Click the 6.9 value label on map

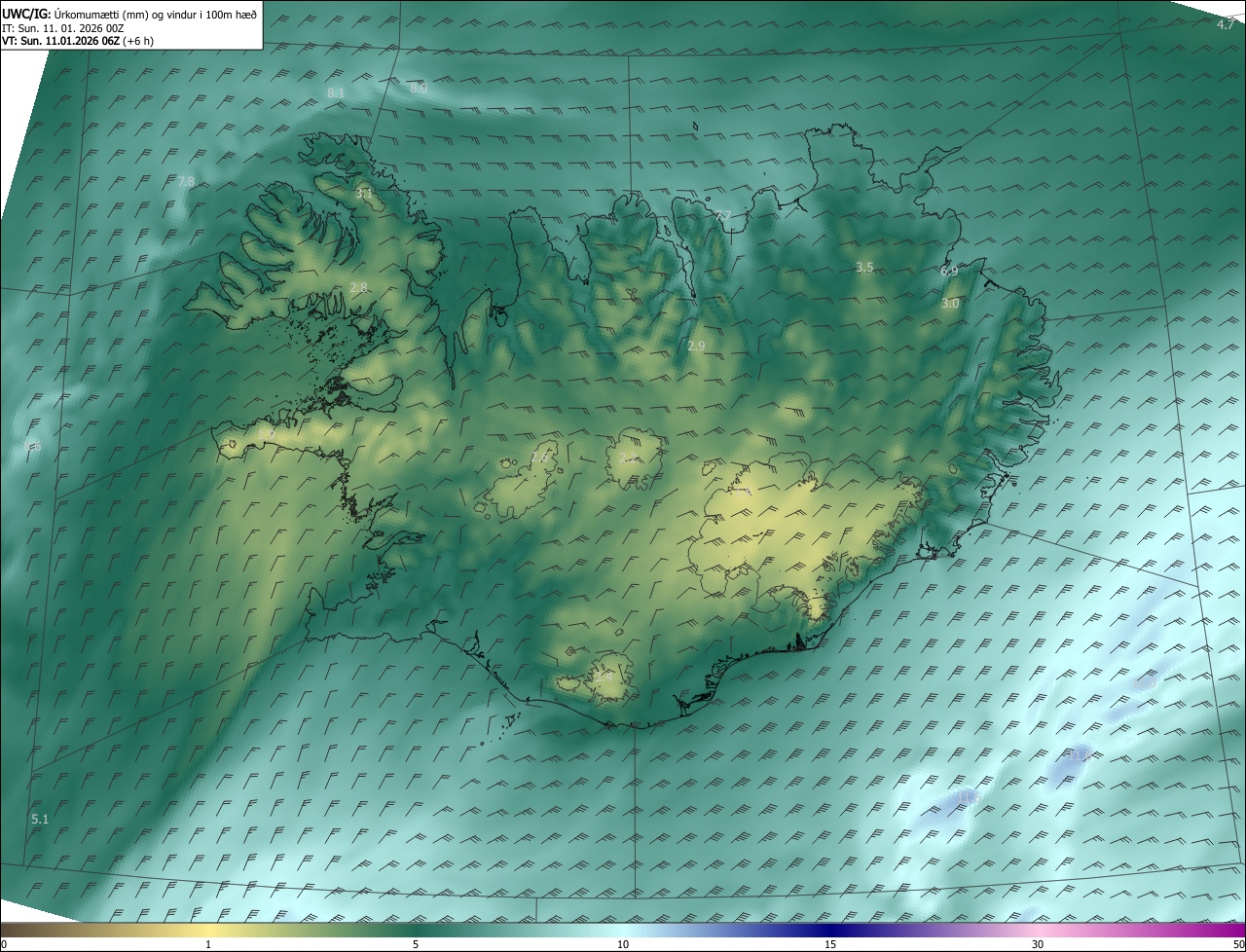[949, 272]
